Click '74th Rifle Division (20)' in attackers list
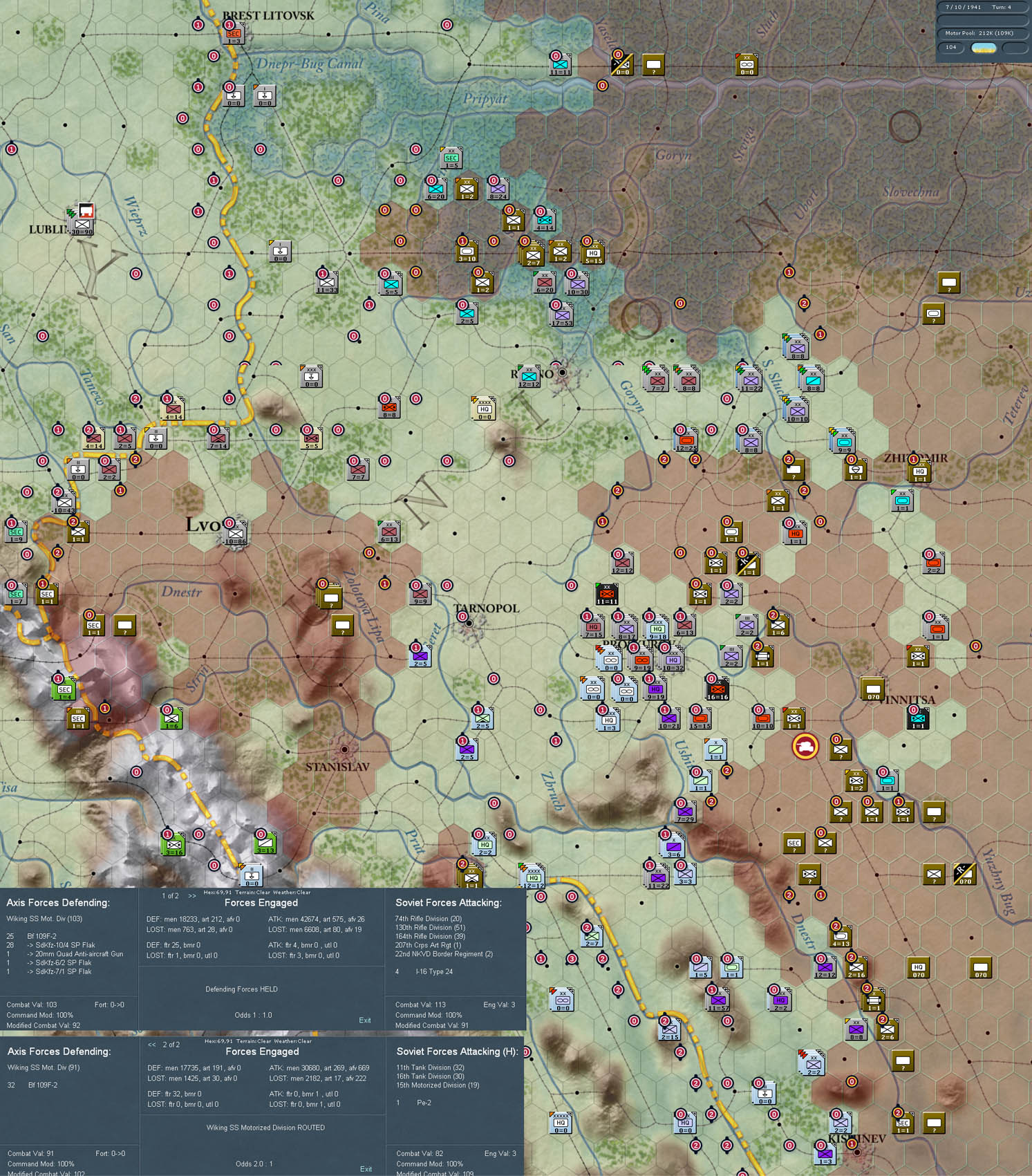1032x1176 pixels. [x=429, y=919]
